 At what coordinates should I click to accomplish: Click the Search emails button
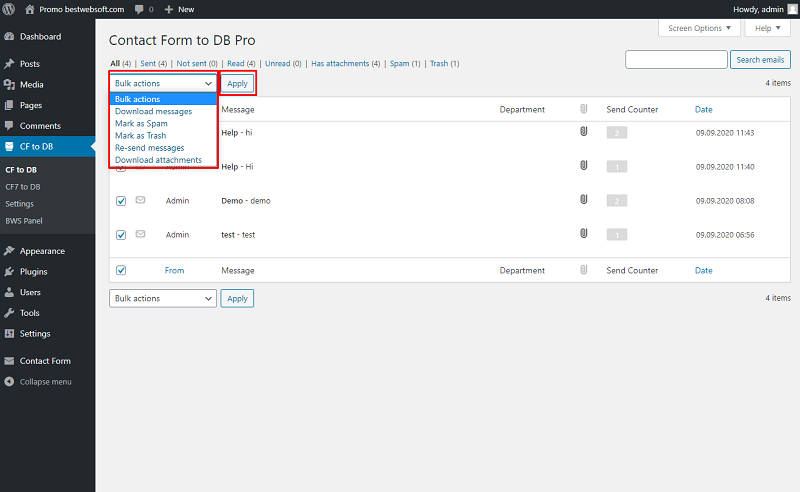pos(760,60)
